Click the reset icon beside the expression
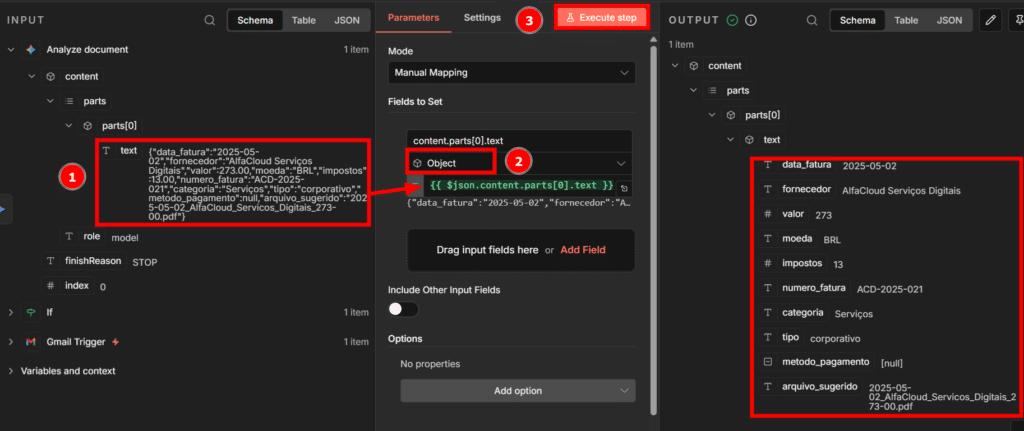1024x431 pixels. click(624, 188)
